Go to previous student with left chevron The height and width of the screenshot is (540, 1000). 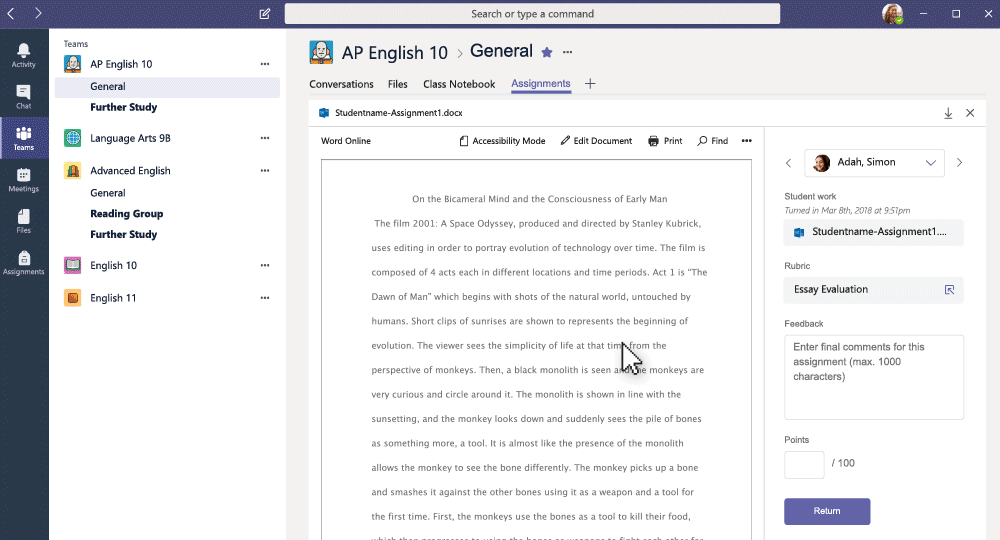click(x=788, y=163)
